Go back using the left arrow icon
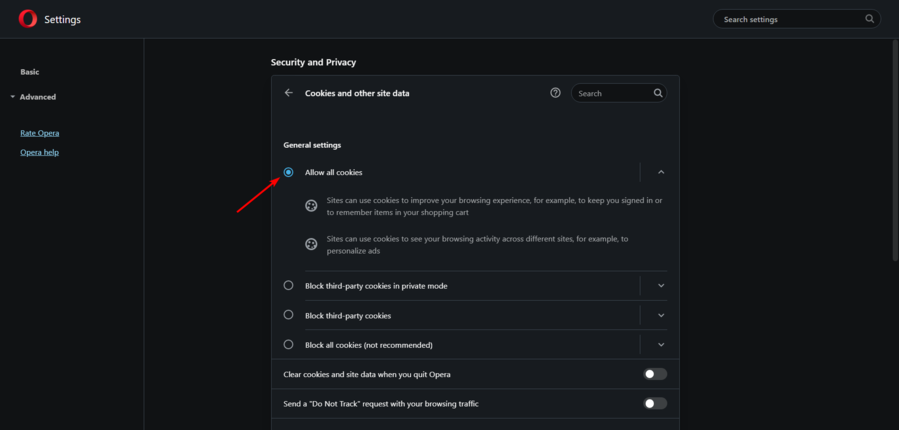 (289, 93)
